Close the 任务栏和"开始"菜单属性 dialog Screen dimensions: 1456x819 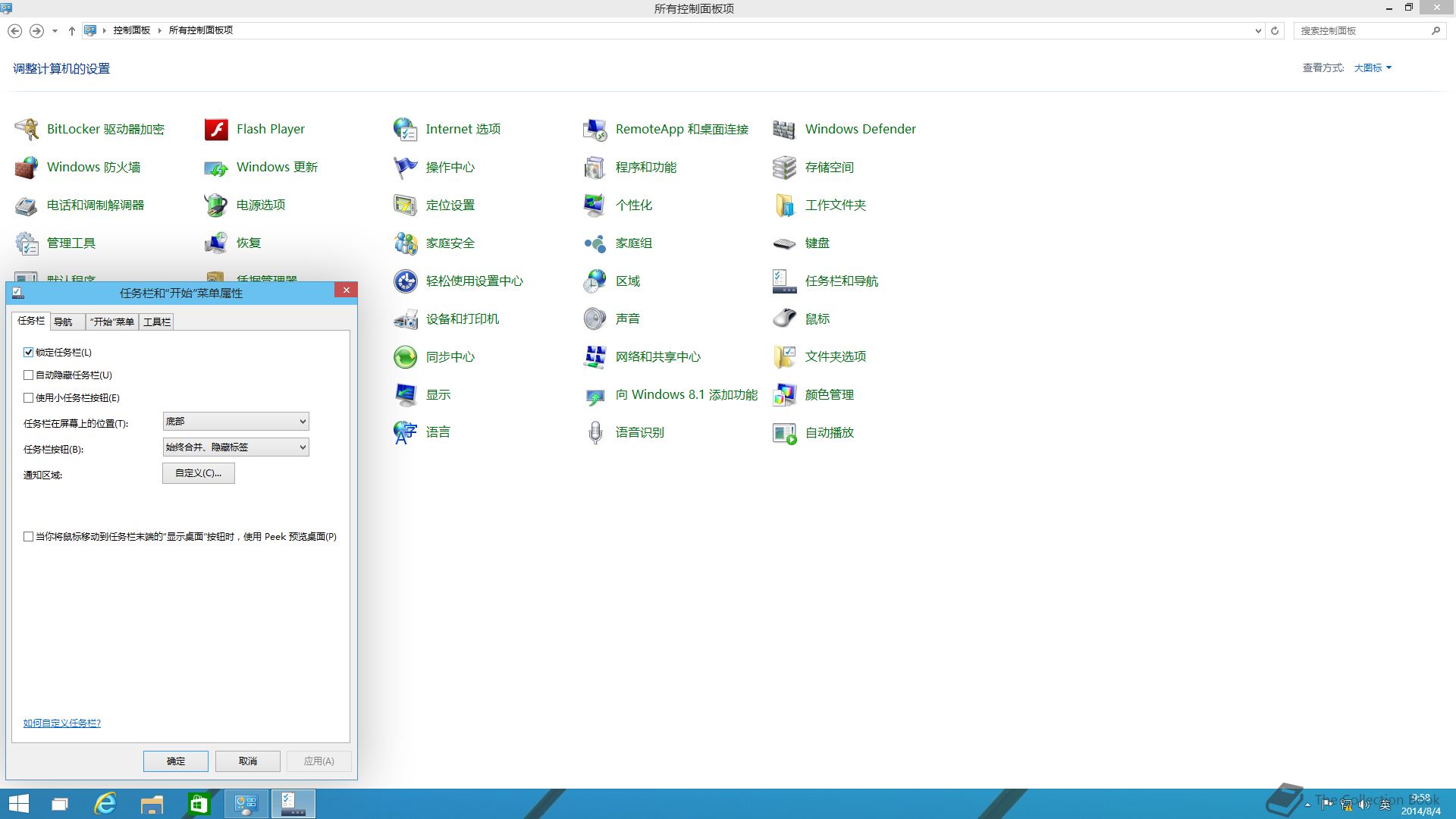click(346, 290)
